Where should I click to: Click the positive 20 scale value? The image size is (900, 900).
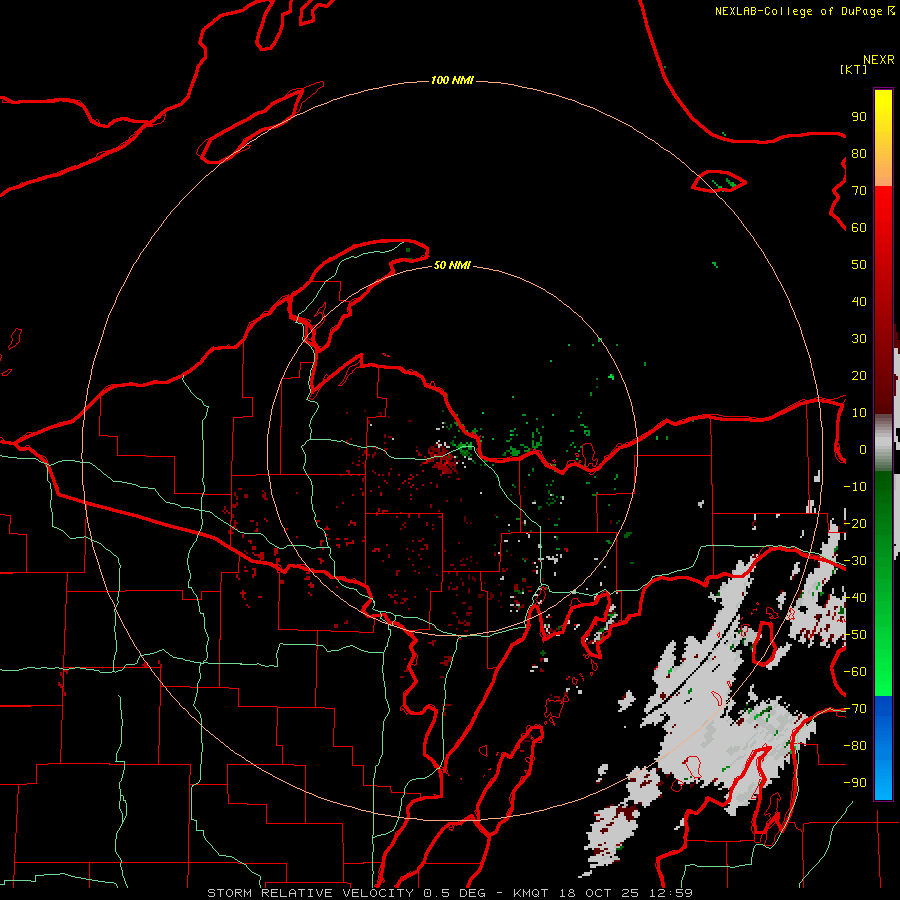click(859, 375)
